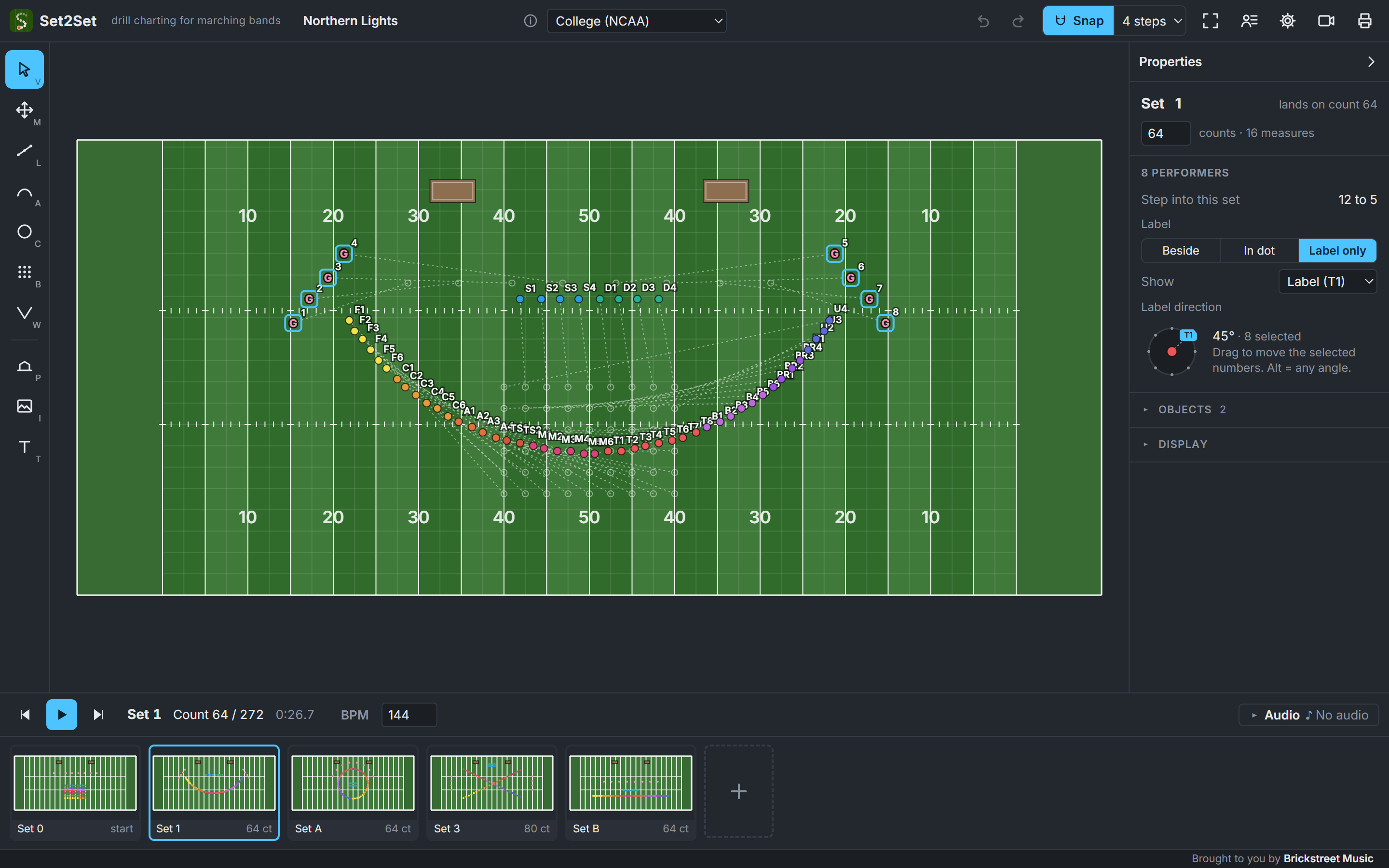
Task: Open the Set B thumbnail
Action: click(x=631, y=793)
